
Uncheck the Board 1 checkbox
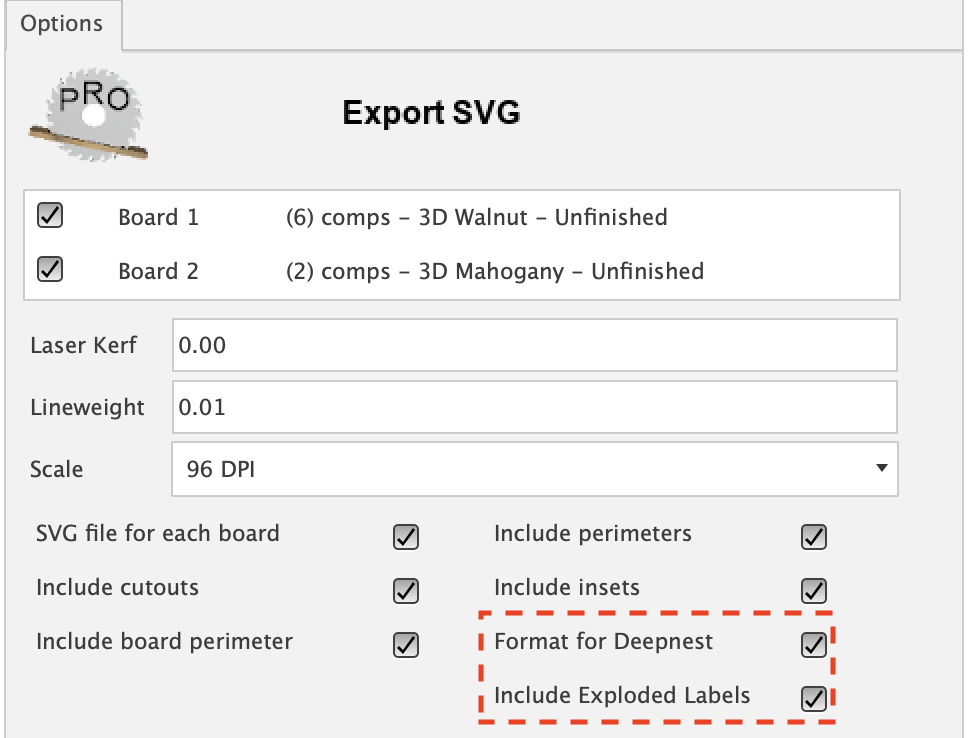tap(50, 216)
